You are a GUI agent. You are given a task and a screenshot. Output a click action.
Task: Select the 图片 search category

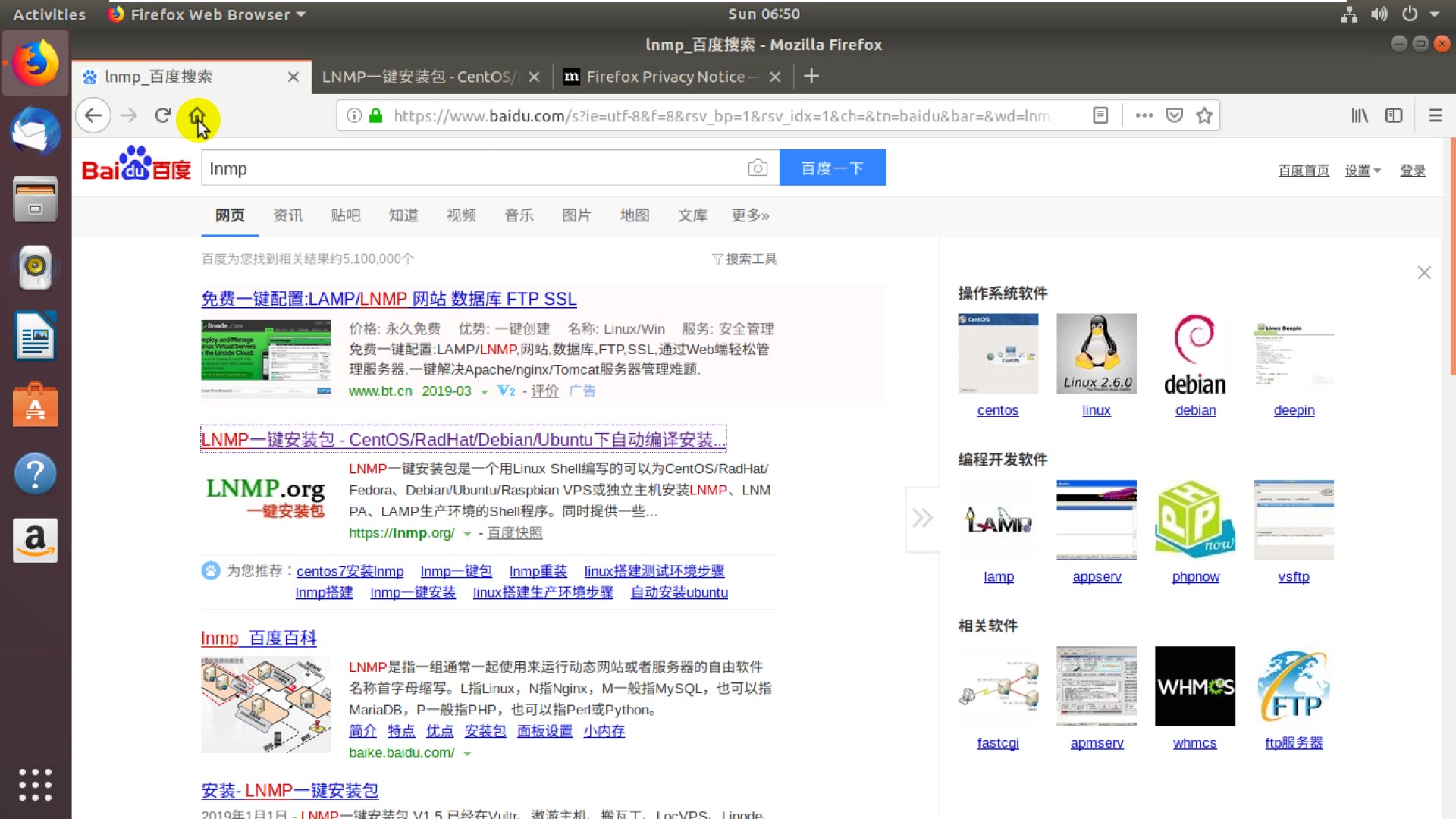point(576,215)
